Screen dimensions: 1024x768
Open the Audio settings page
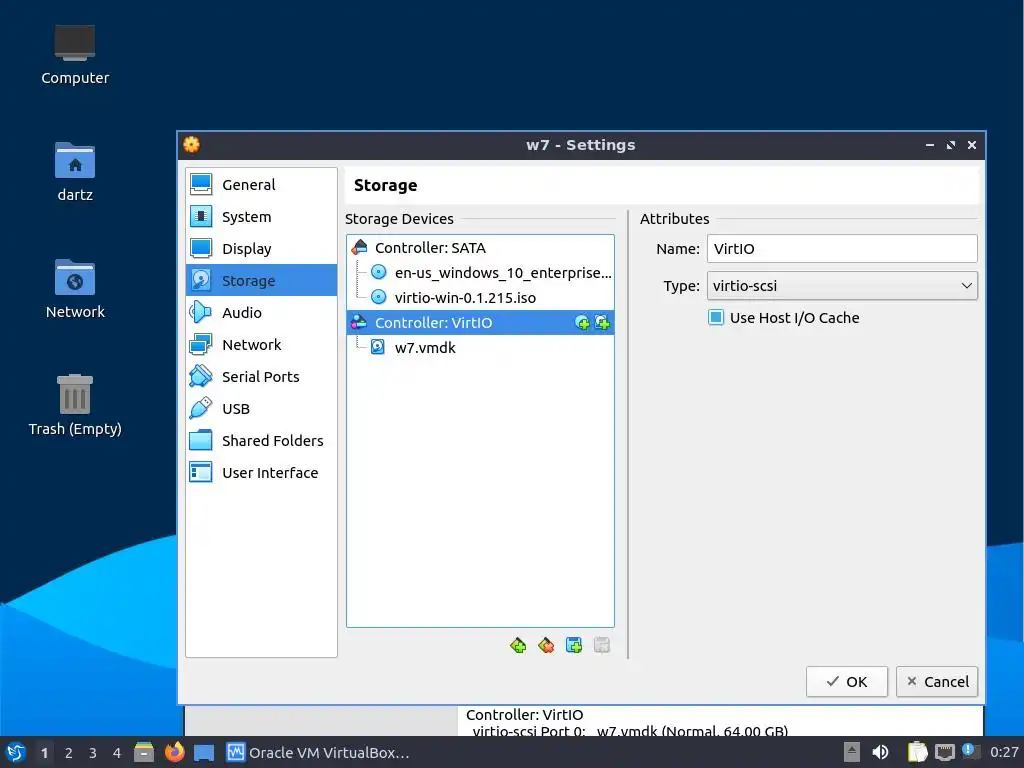point(261,313)
